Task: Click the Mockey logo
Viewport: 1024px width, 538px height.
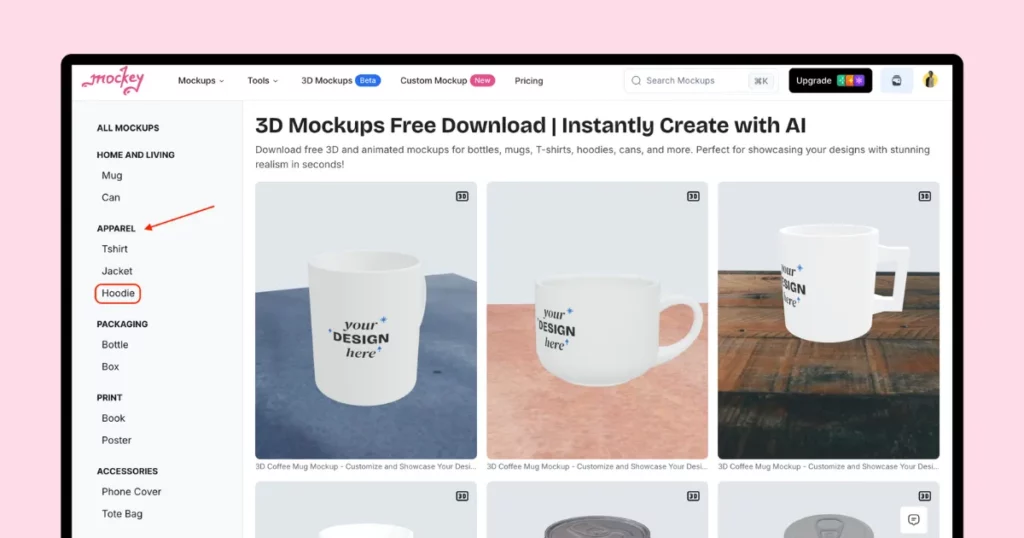Action: click(112, 81)
